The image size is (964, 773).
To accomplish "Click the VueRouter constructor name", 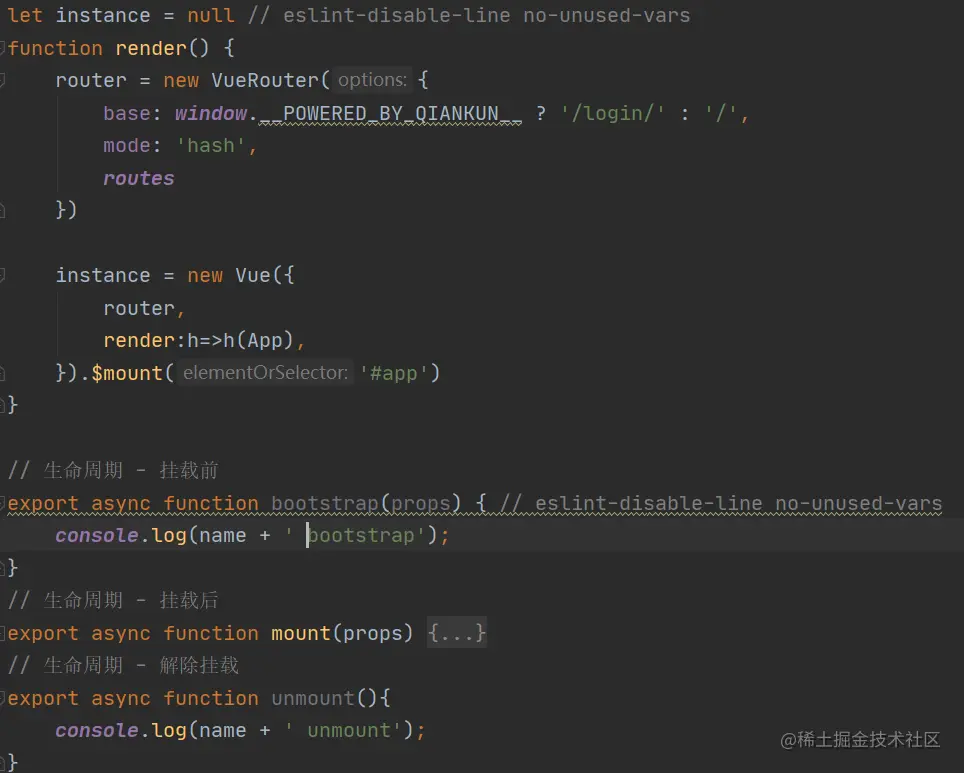I will click(265, 81).
